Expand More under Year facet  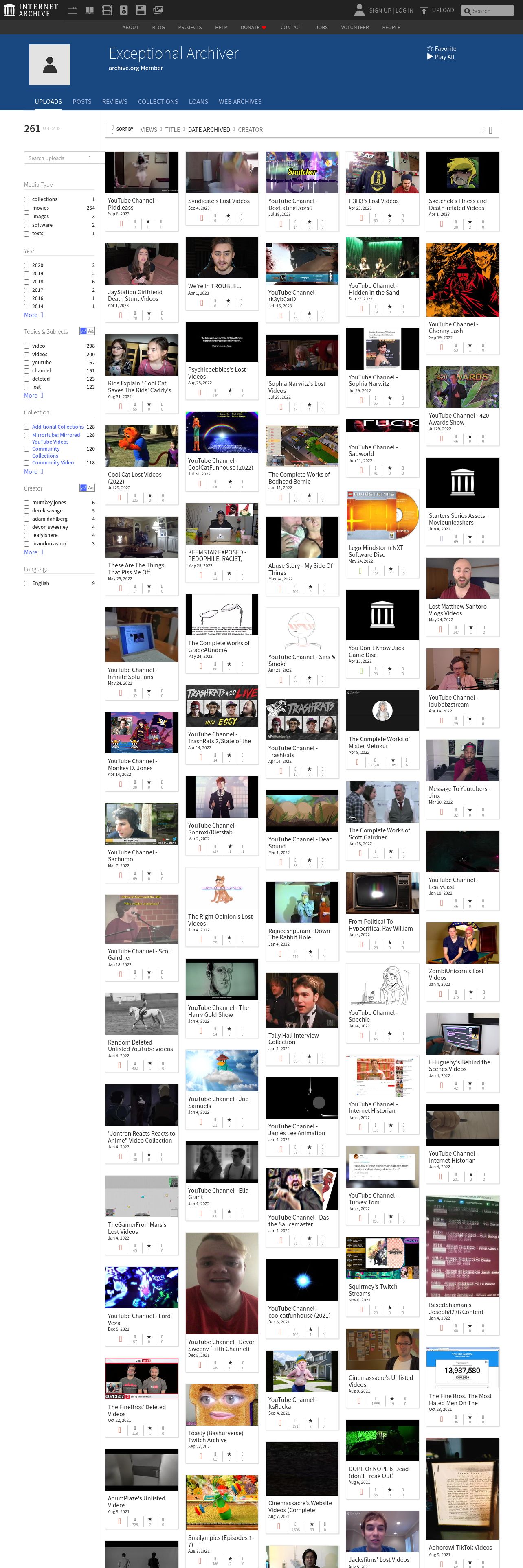(x=33, y=315)
